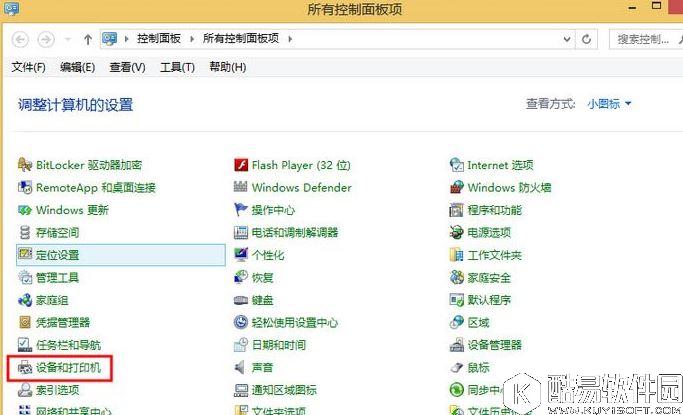Go back with the Back arrow button
This screenshot has height=415, width=683.
[20, 40]
